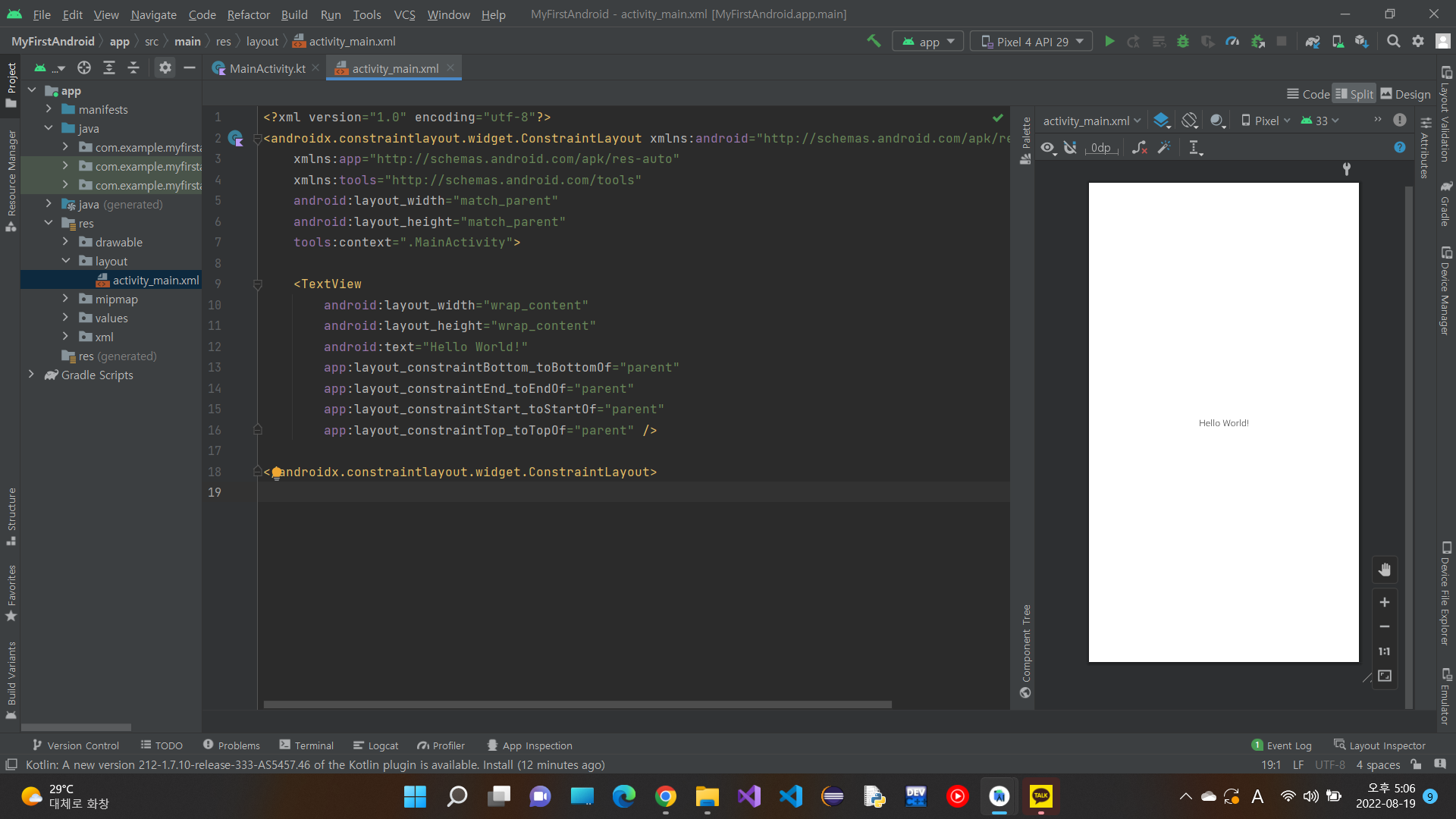Screen dimensions: 1456x819
Task: Click Zoom to Fit Screen icon
Action: 1385,676
